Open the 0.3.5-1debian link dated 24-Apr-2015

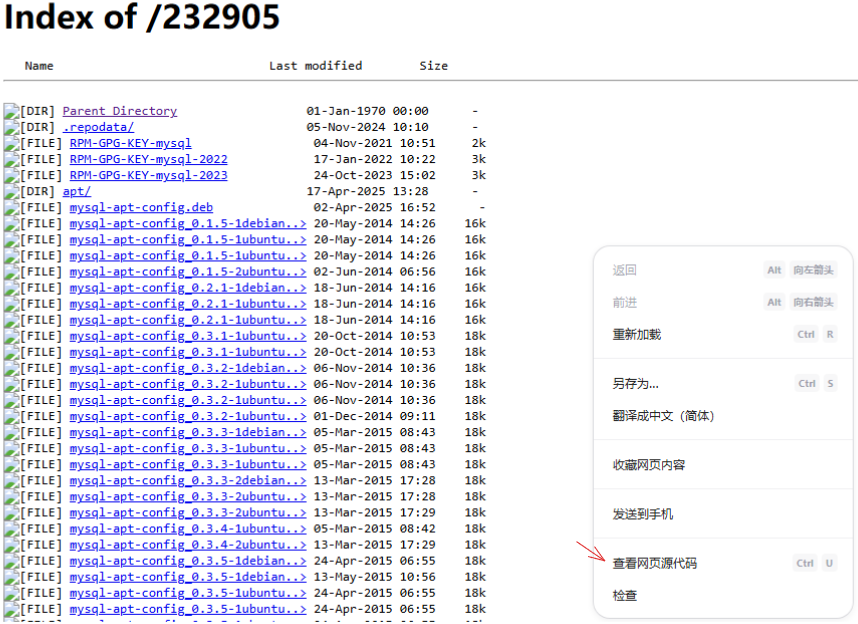click(x=188, y=561)
